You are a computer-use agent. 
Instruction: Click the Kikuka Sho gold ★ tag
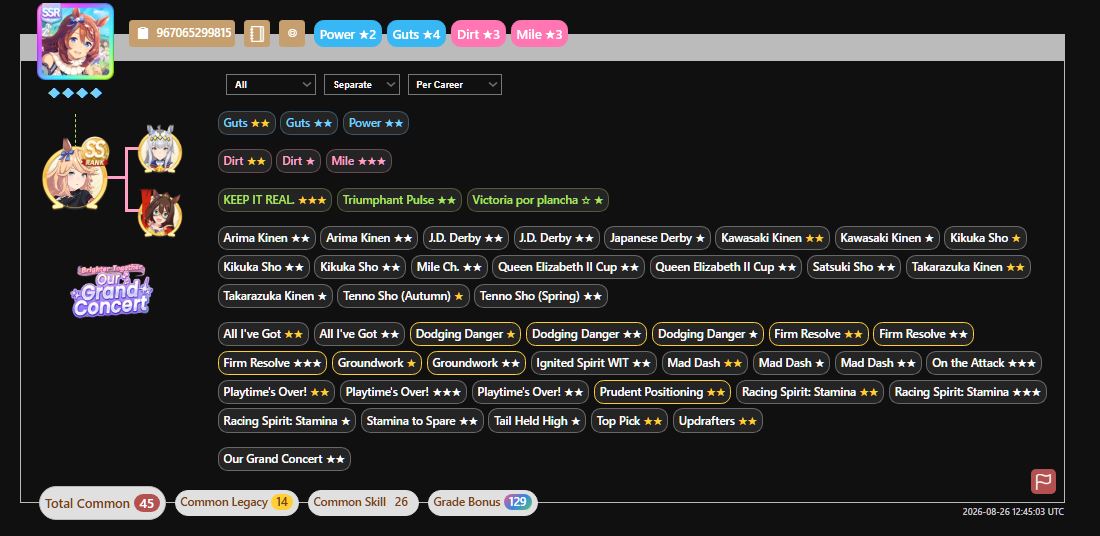tap(986, 238)
